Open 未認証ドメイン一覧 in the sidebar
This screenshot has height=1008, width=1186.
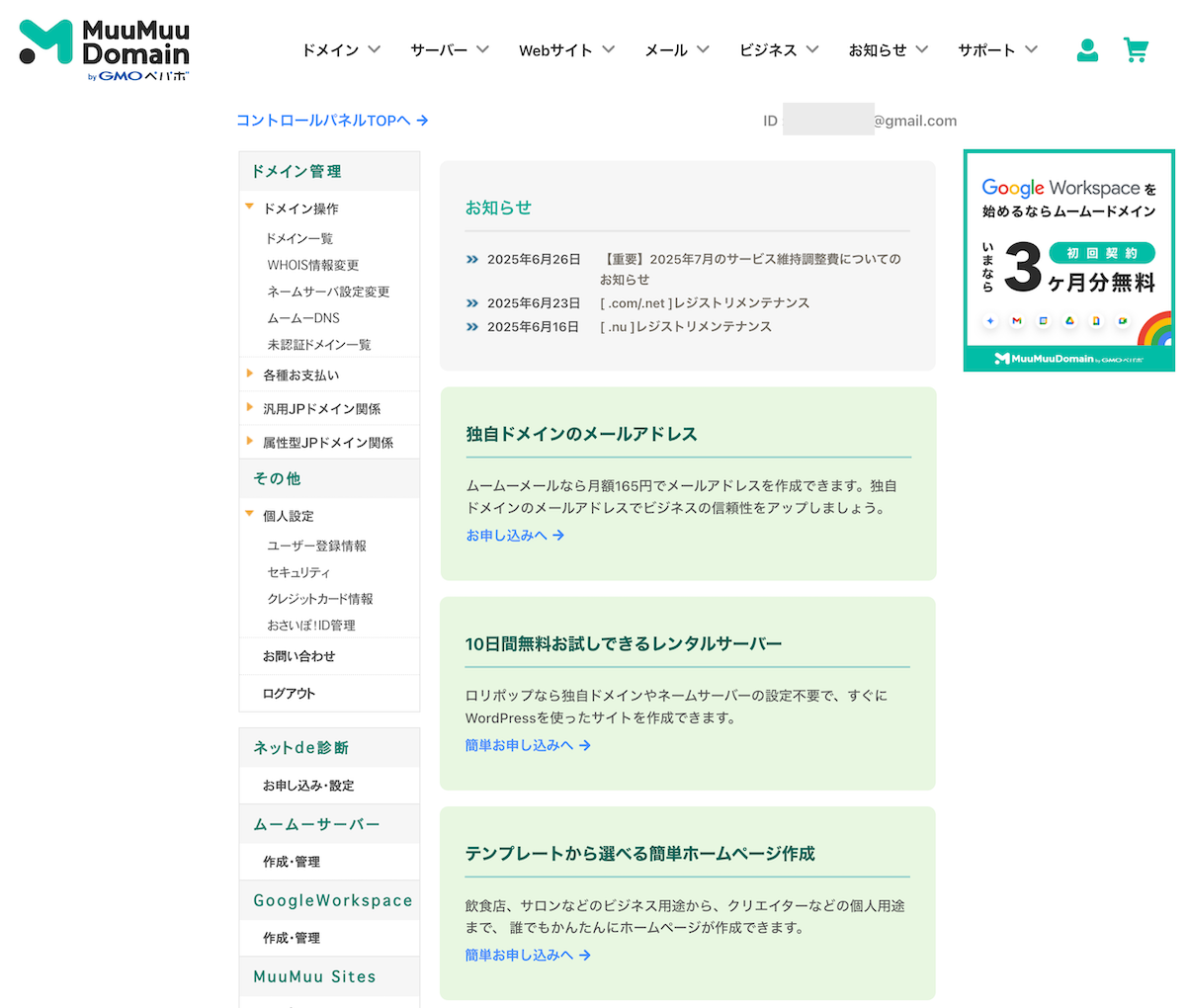click(x=319, y=345)
